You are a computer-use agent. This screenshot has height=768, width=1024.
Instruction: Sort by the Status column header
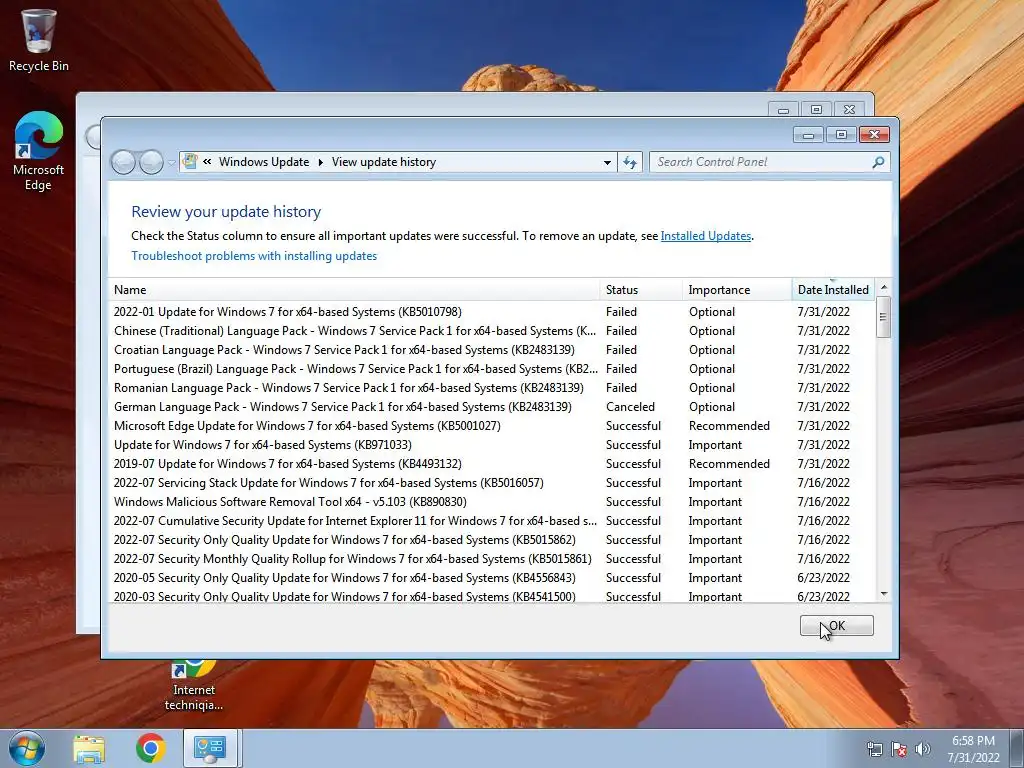[x=641, y=289]
